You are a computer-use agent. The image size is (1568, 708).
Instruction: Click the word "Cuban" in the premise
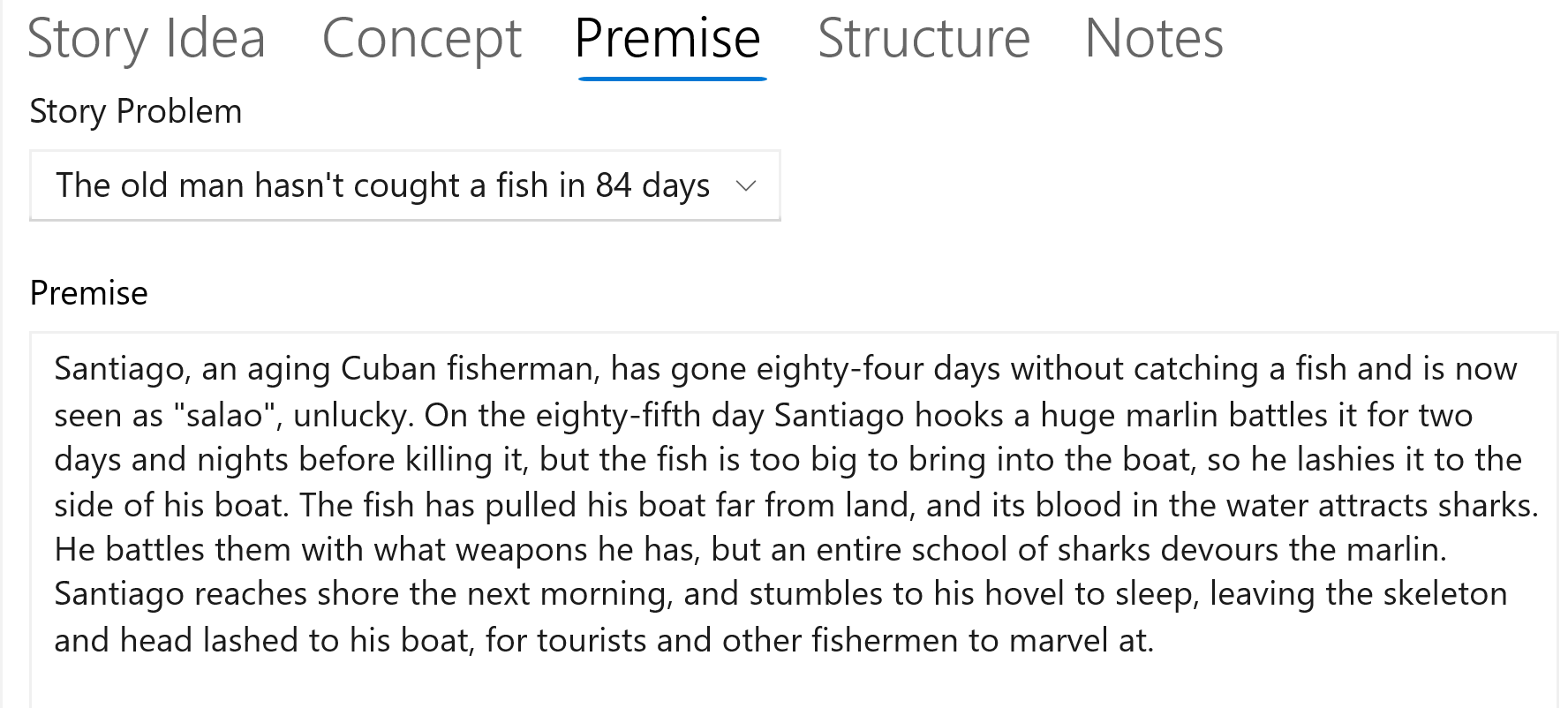388,369
